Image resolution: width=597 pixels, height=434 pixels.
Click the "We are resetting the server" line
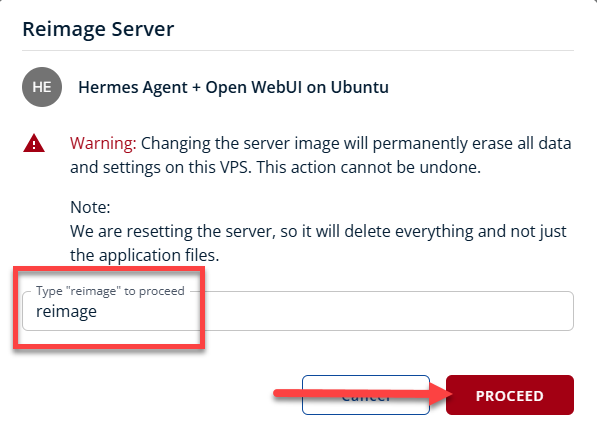tap(171, 231)
